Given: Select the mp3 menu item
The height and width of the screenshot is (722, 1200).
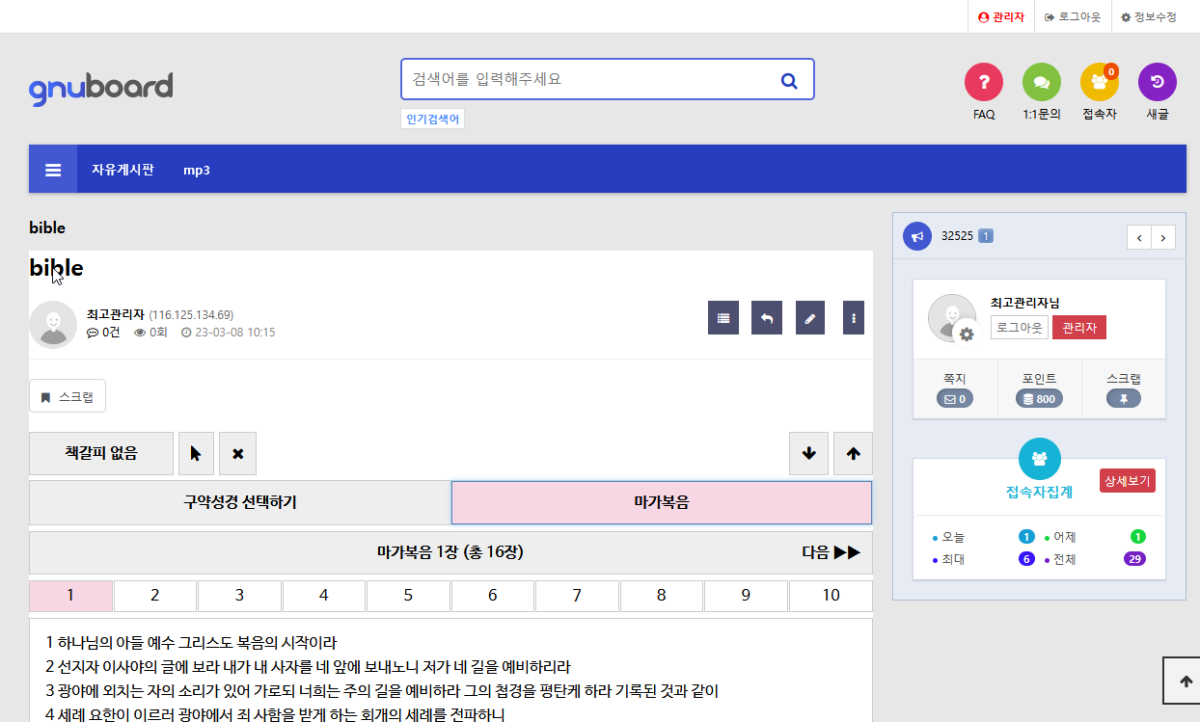Looking at the screenshot, I should click(x=196, y=170).
